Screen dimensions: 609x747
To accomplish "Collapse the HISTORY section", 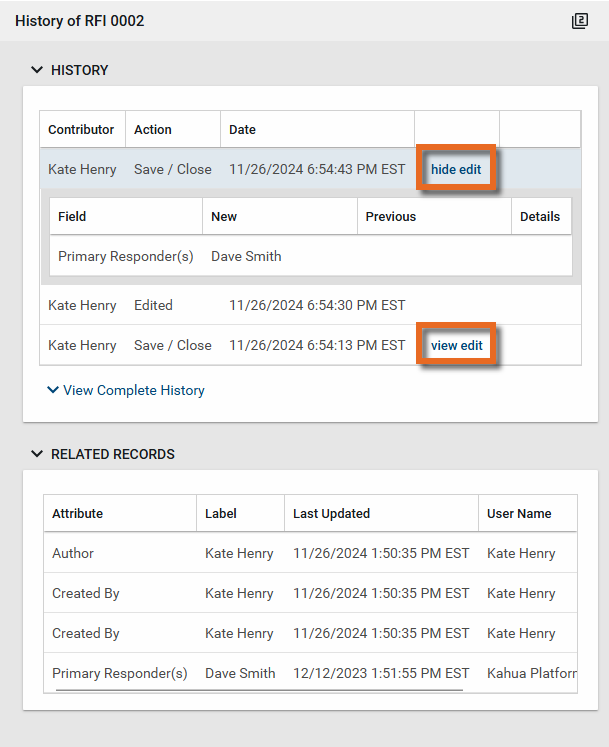I will pos(37,70).
